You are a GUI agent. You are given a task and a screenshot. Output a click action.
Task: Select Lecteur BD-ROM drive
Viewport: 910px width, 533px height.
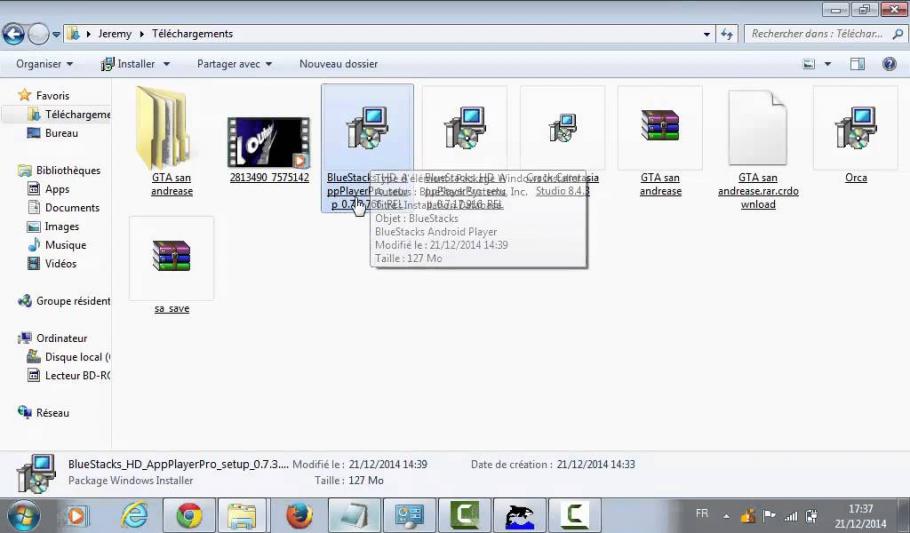pos(69,376)
